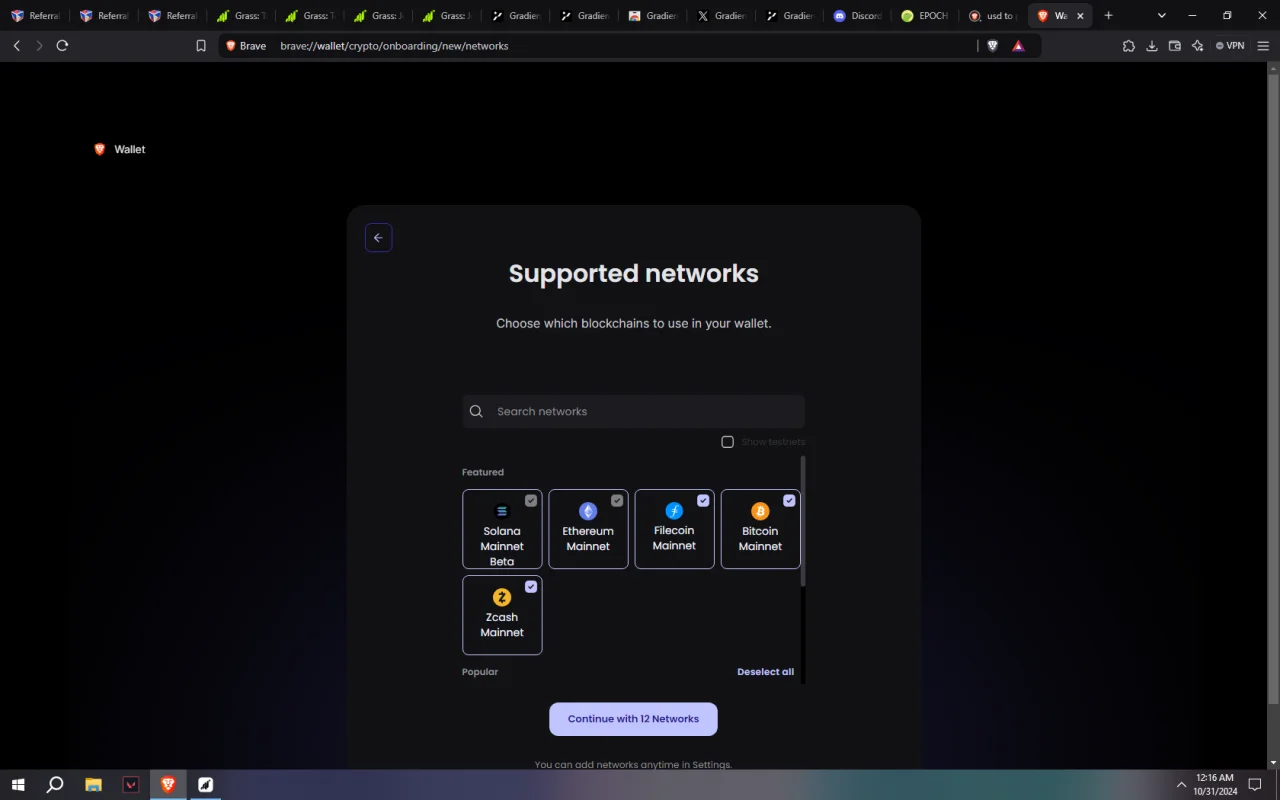Open the taskbar clock showing 12:16 AM
1280x800 pixels.
[1215, 785]
